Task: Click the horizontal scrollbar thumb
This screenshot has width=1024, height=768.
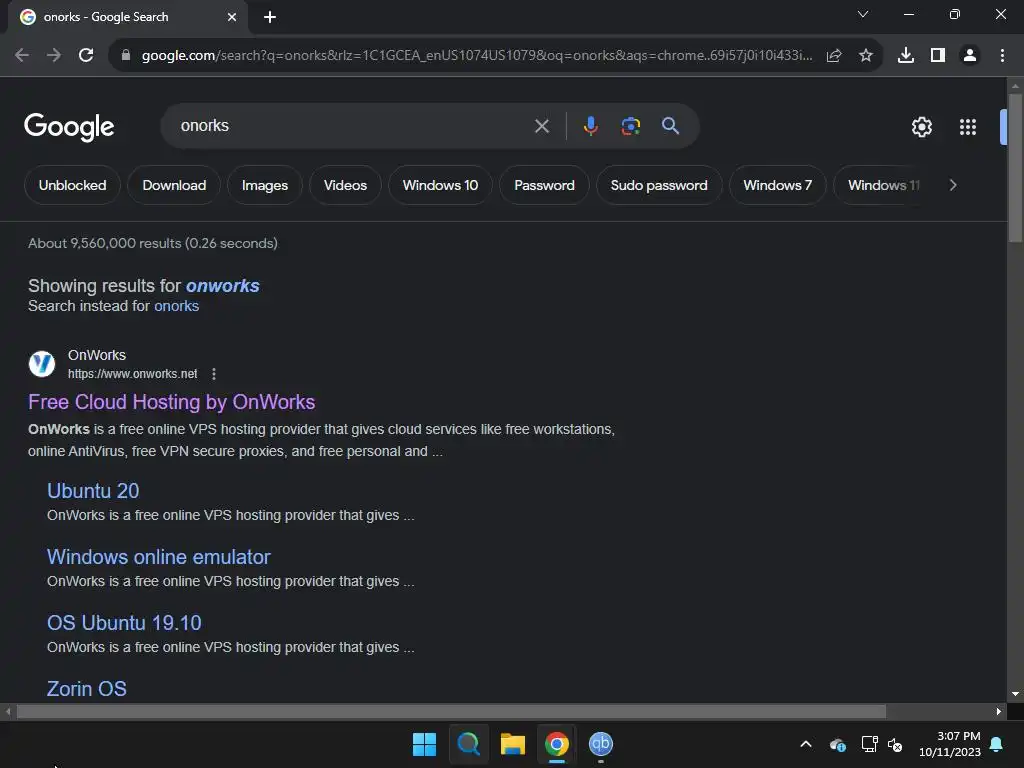Action: click(451, 711)
